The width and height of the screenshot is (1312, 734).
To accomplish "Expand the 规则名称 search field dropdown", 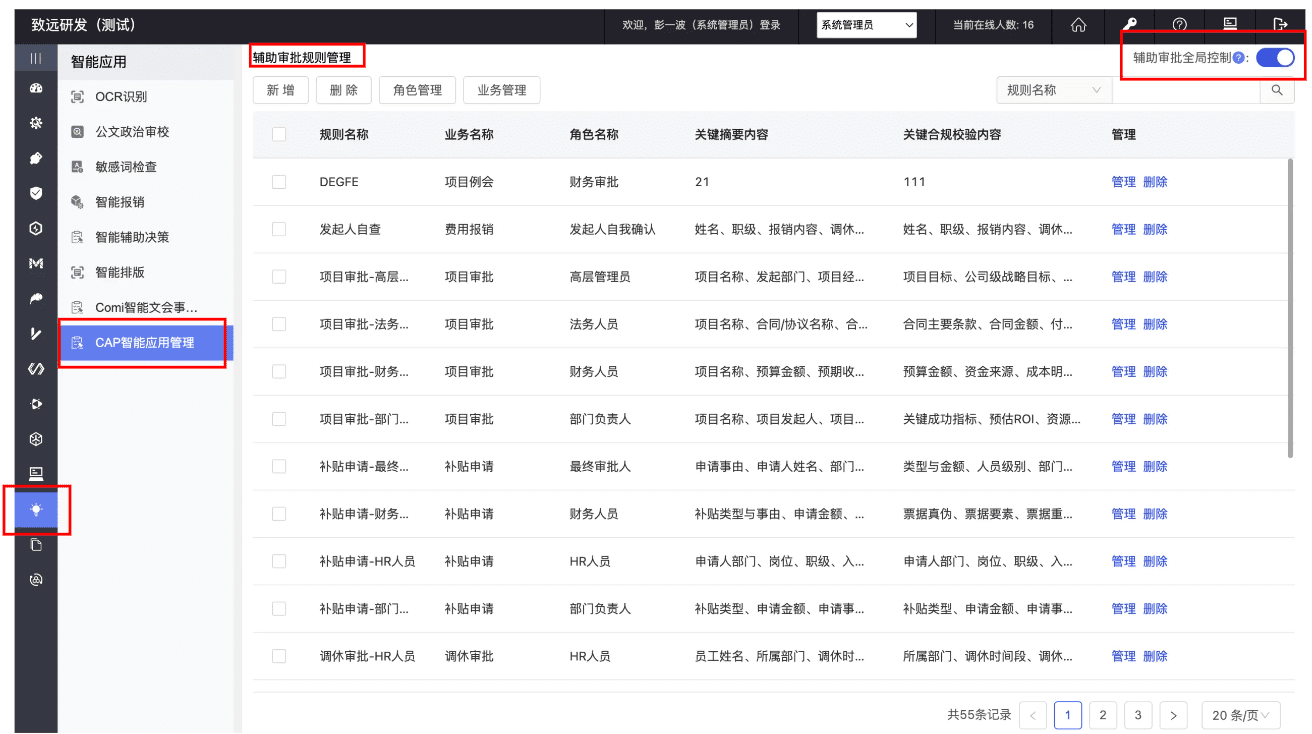I will click(1054, 90).
